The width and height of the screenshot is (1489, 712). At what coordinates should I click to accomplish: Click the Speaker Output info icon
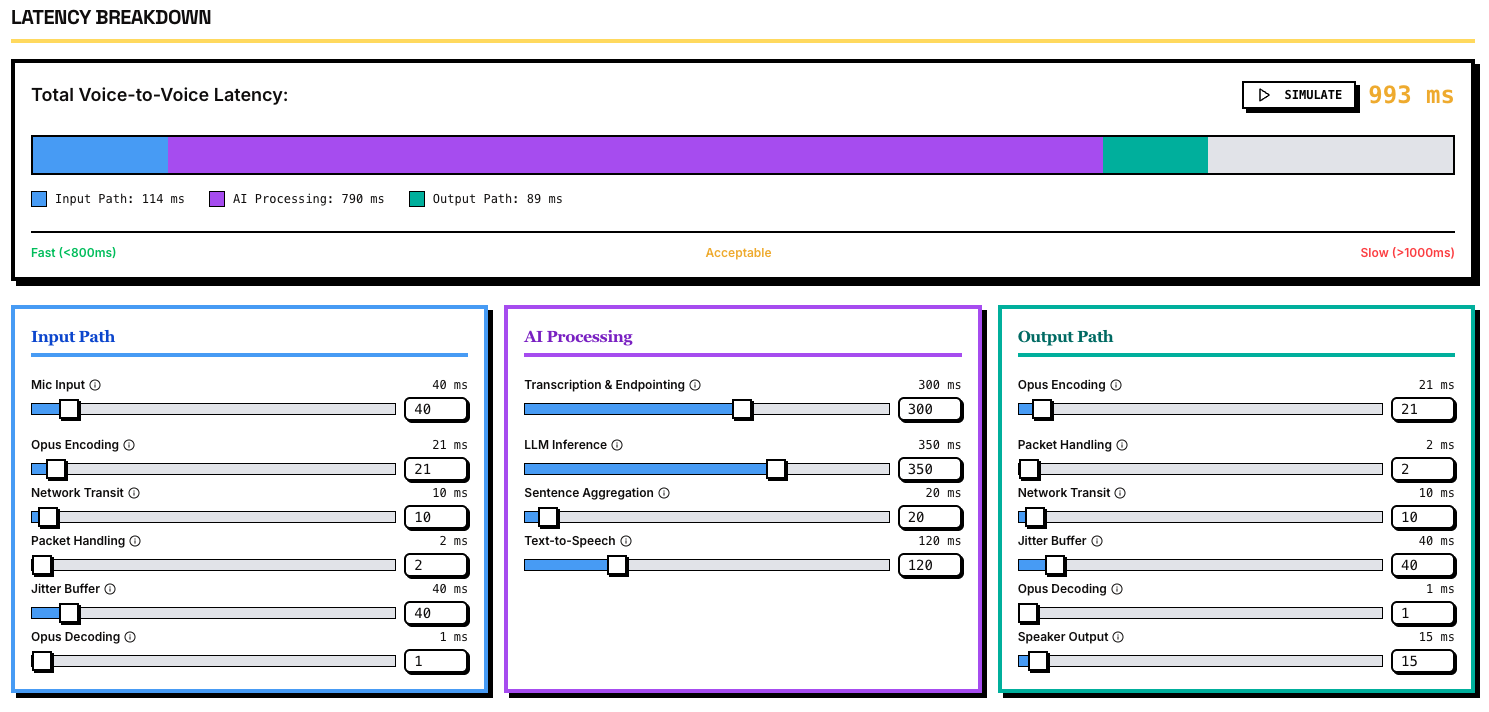point(1118,637)
